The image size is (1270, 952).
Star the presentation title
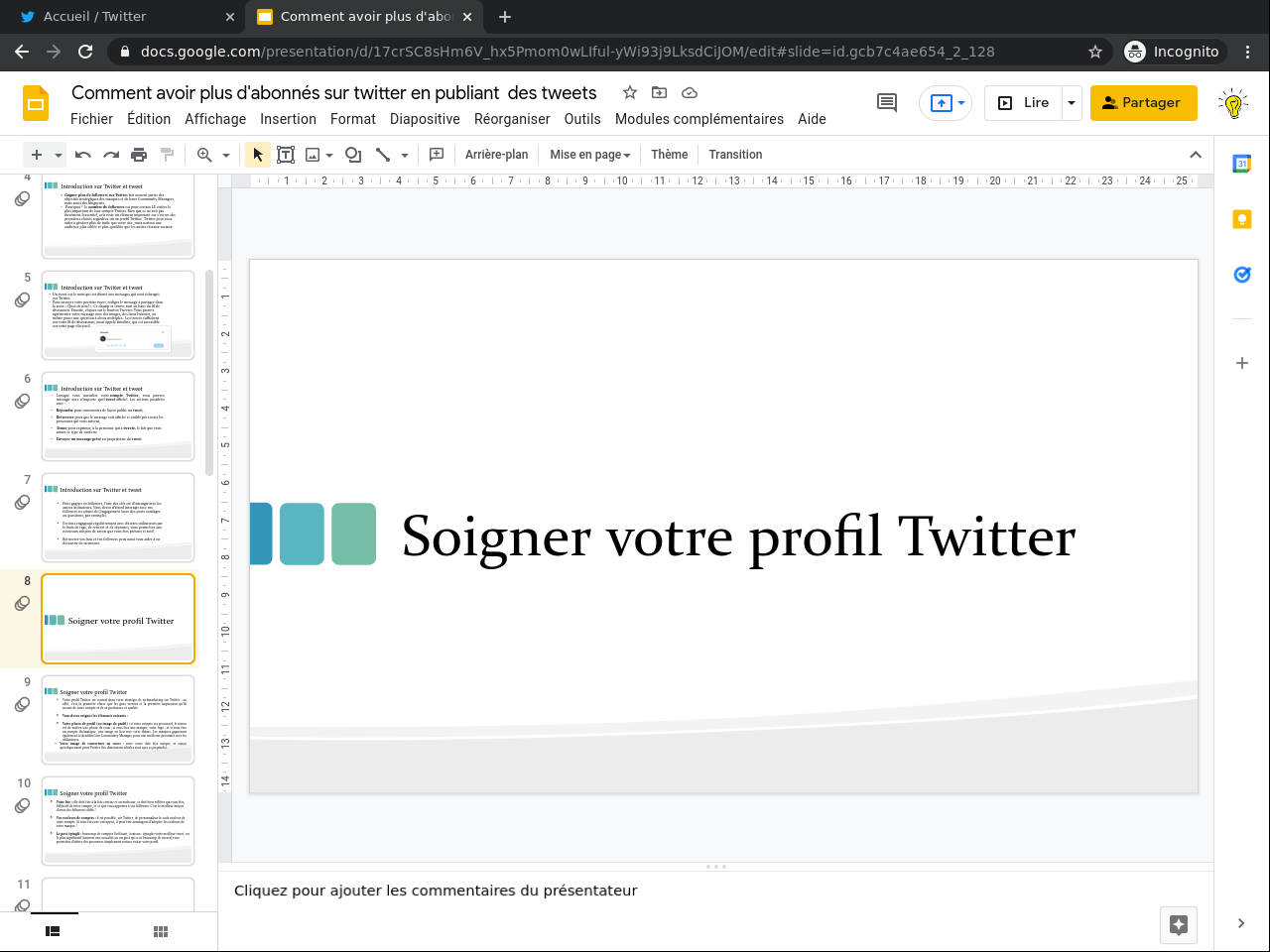(x=629, y=92)
